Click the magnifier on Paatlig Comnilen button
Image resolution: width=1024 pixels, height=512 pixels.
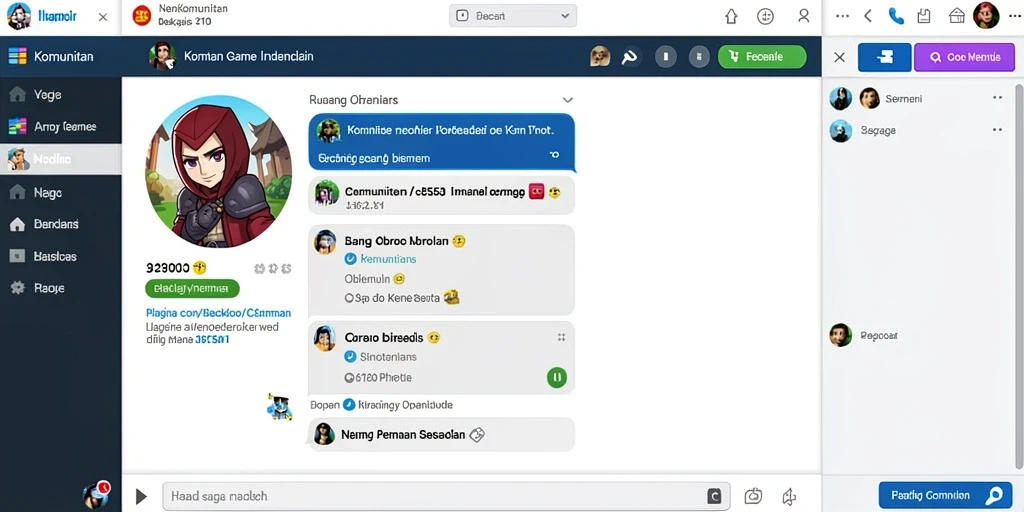(995, 495)
